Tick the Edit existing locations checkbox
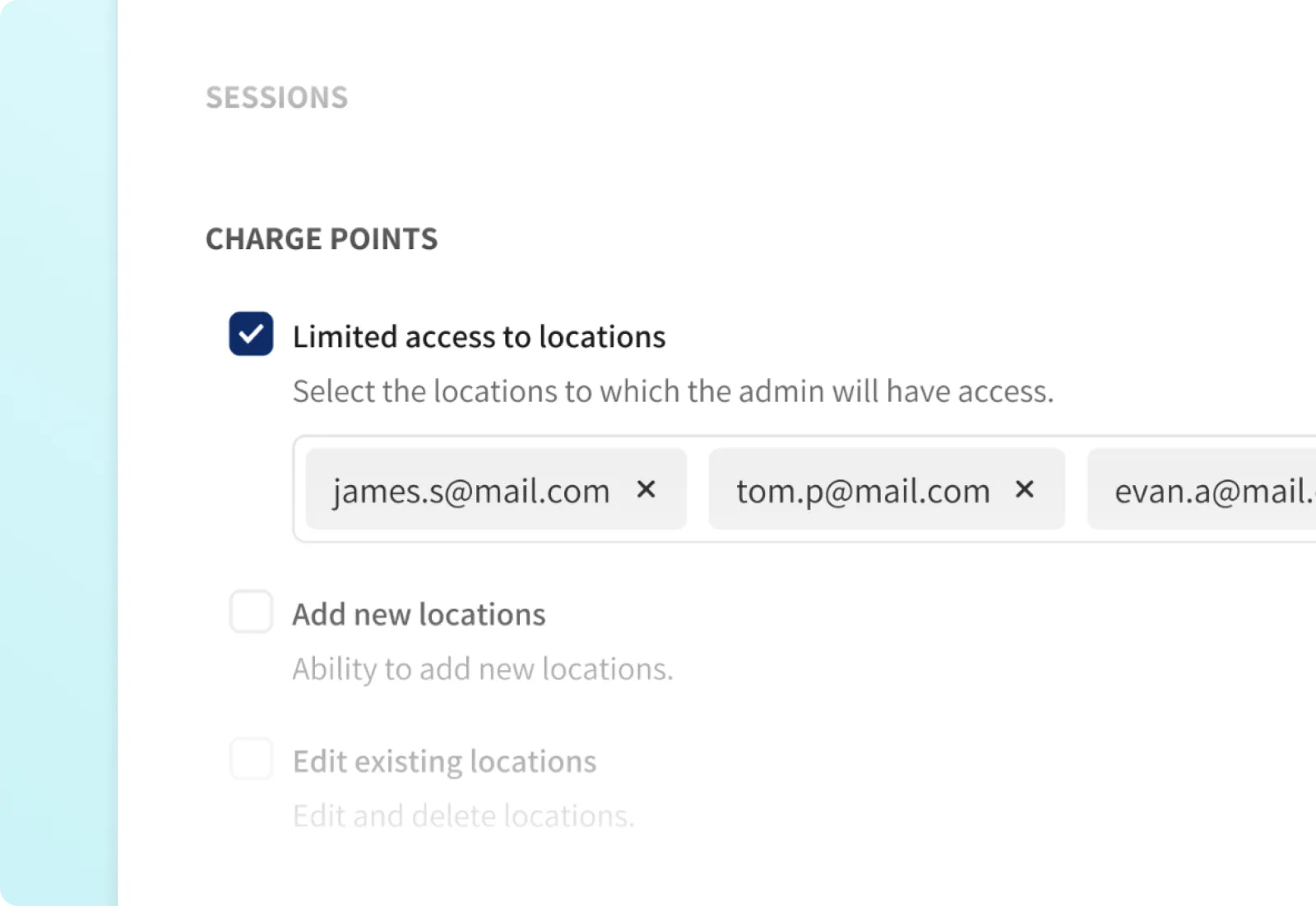 point(251,759)
